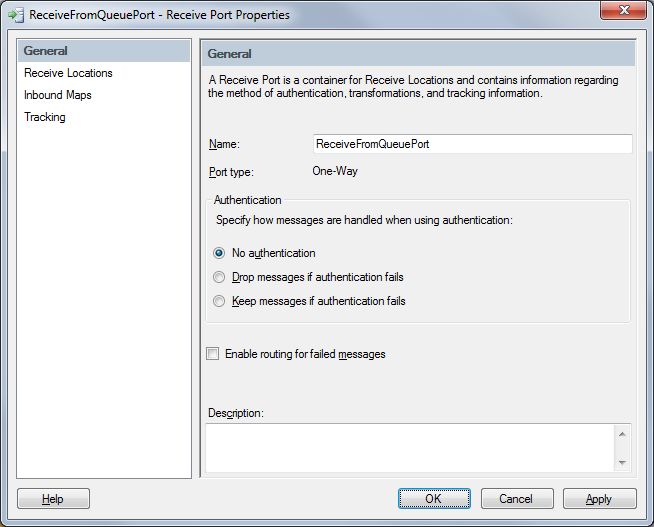Image resolution: width=654 pixels, height=527 pixels.
Task: Open the Receive Locations page
Action: [x=68, y=73]
